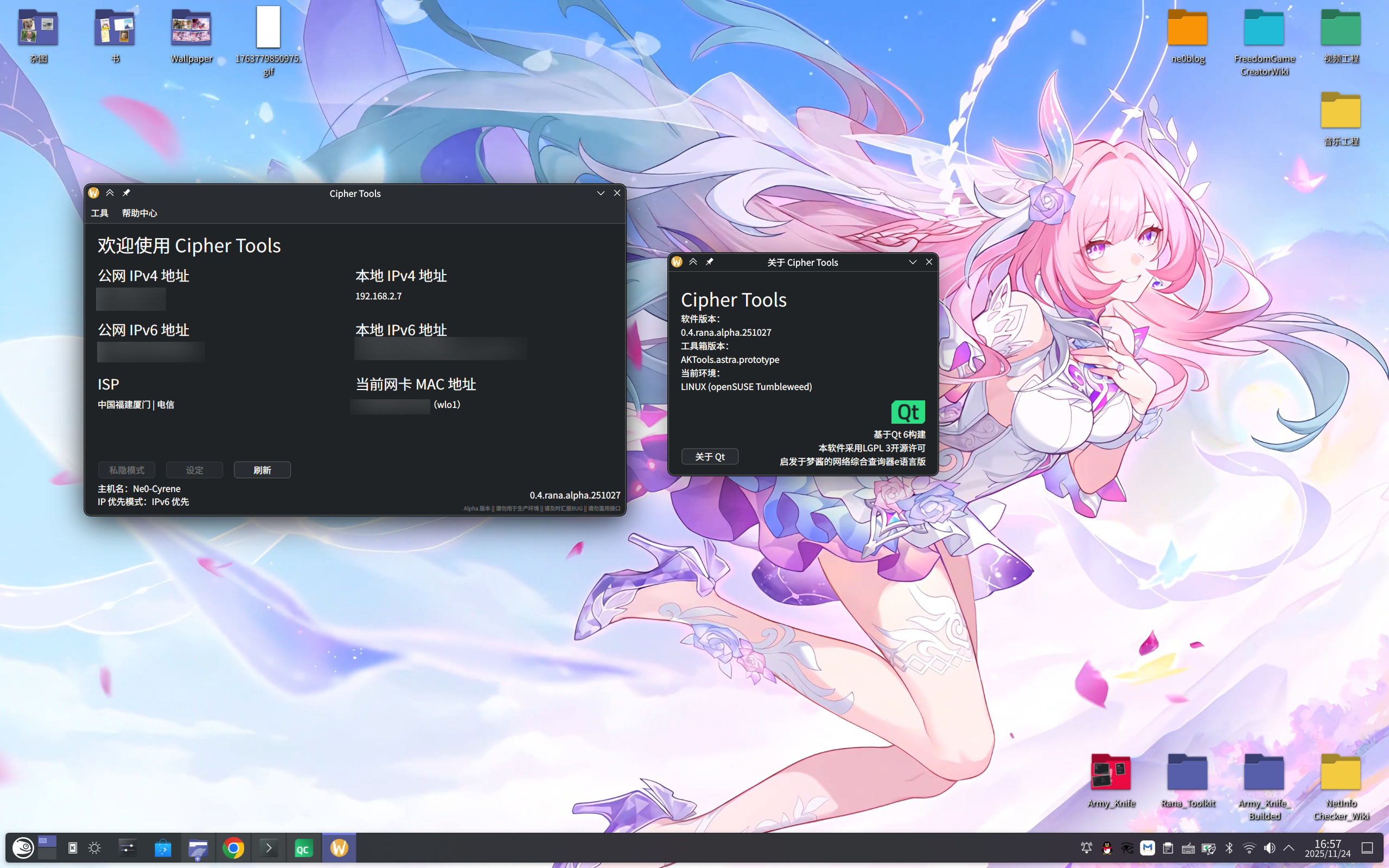Open the QQ penguin tray icon
The image size is (1389, 868).
coord(1107,848)
